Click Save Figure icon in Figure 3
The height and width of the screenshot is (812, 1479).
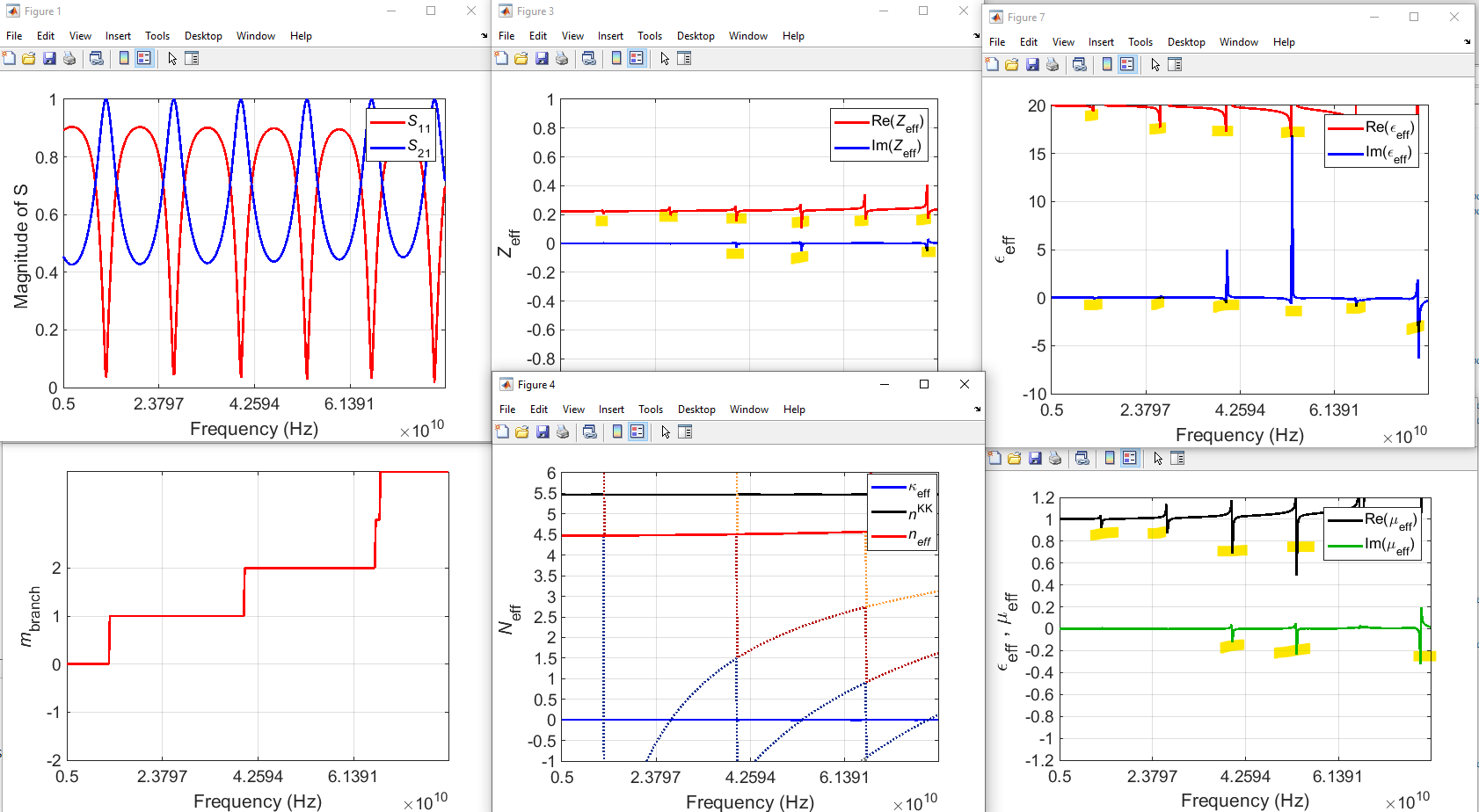pyautogui.click(x=542, y=58)
